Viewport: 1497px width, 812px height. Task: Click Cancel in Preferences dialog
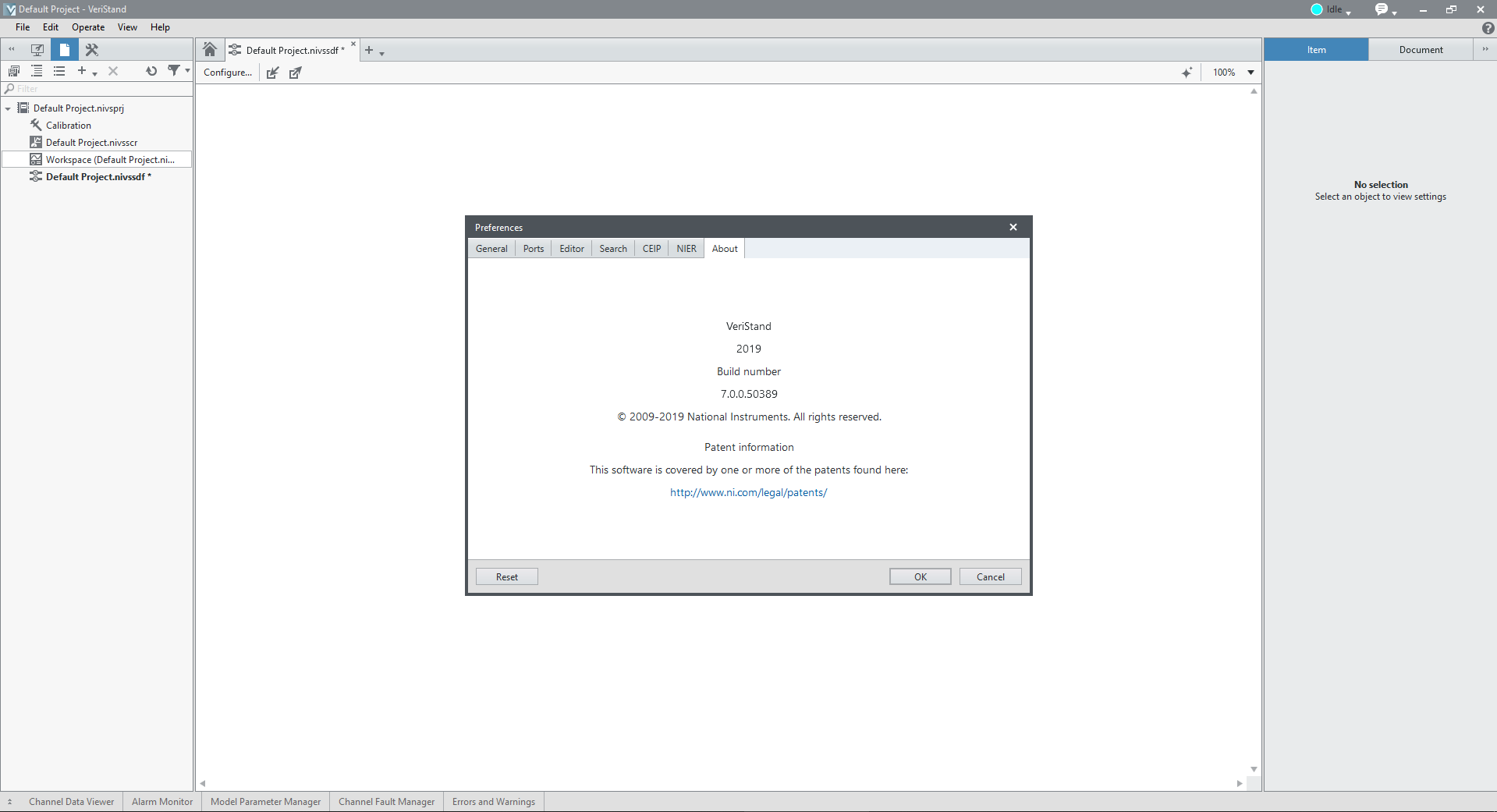(991, 577)
